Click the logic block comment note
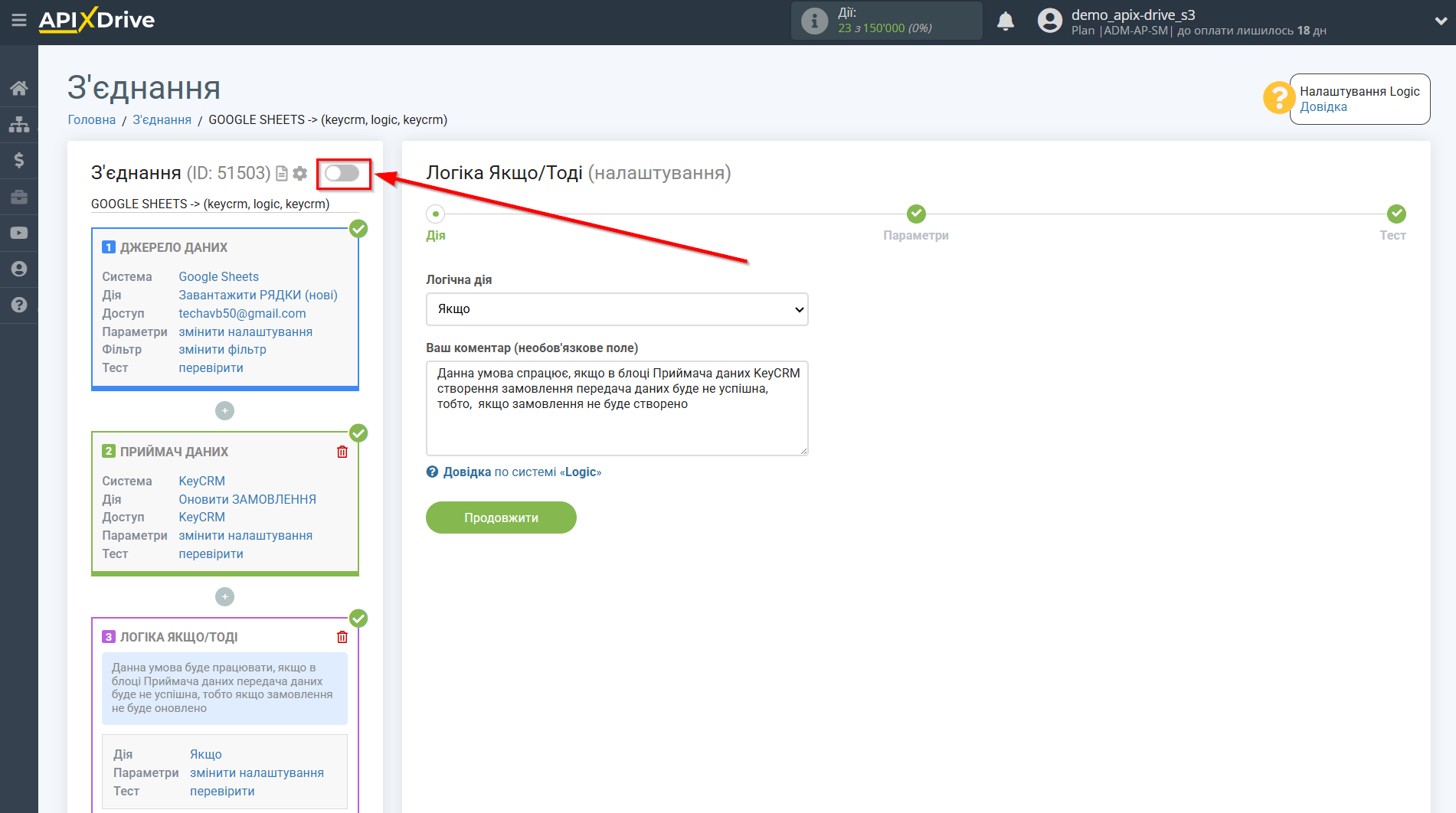Image resolution: width=1456 pixels, height=813 pixels. (x=224, y=688)
